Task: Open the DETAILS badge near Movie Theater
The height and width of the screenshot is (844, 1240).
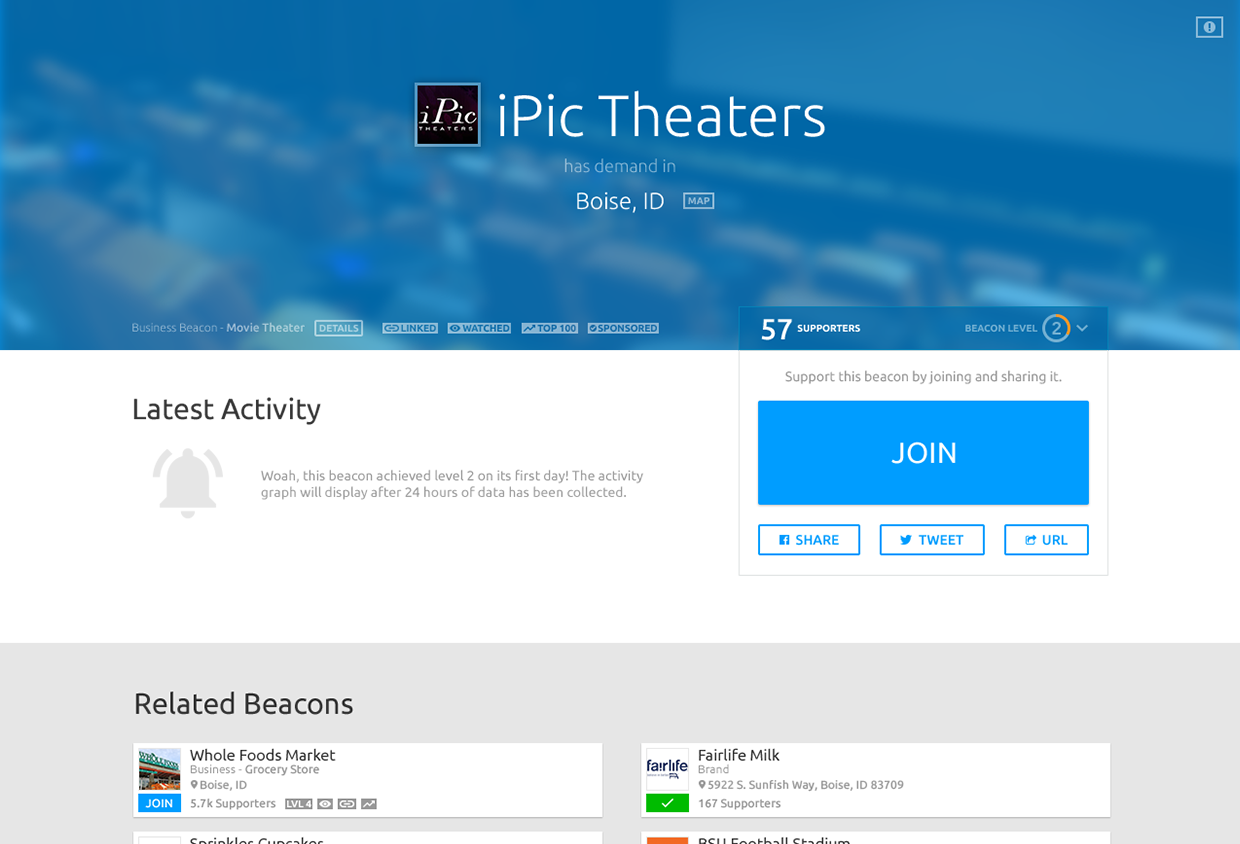Action: 338,328
